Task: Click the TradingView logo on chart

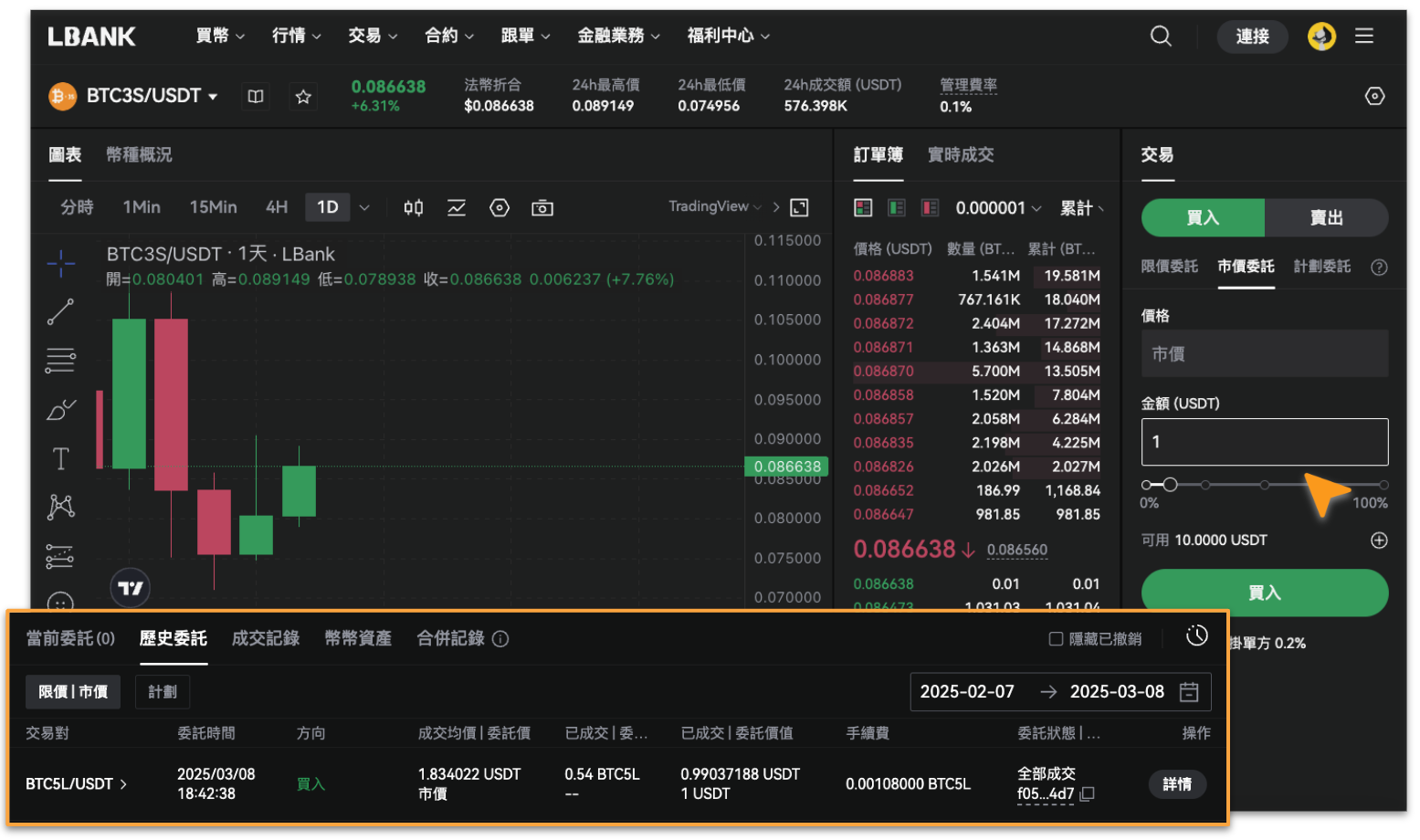Action: (131, 588)
